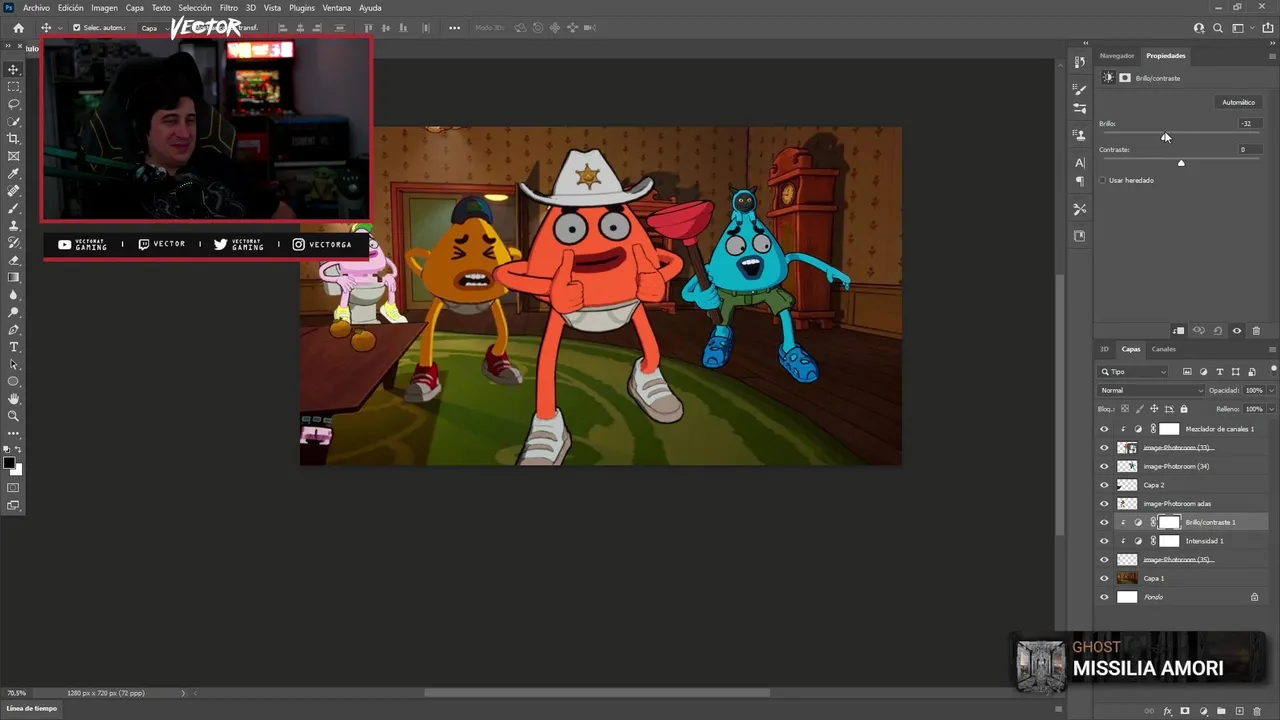Image resolution: width=1280 pixels, height=720 pixels.
Task: Open the Tipo layer filter dropdown
Action: pyautogui.click(x=1133, y=372)
